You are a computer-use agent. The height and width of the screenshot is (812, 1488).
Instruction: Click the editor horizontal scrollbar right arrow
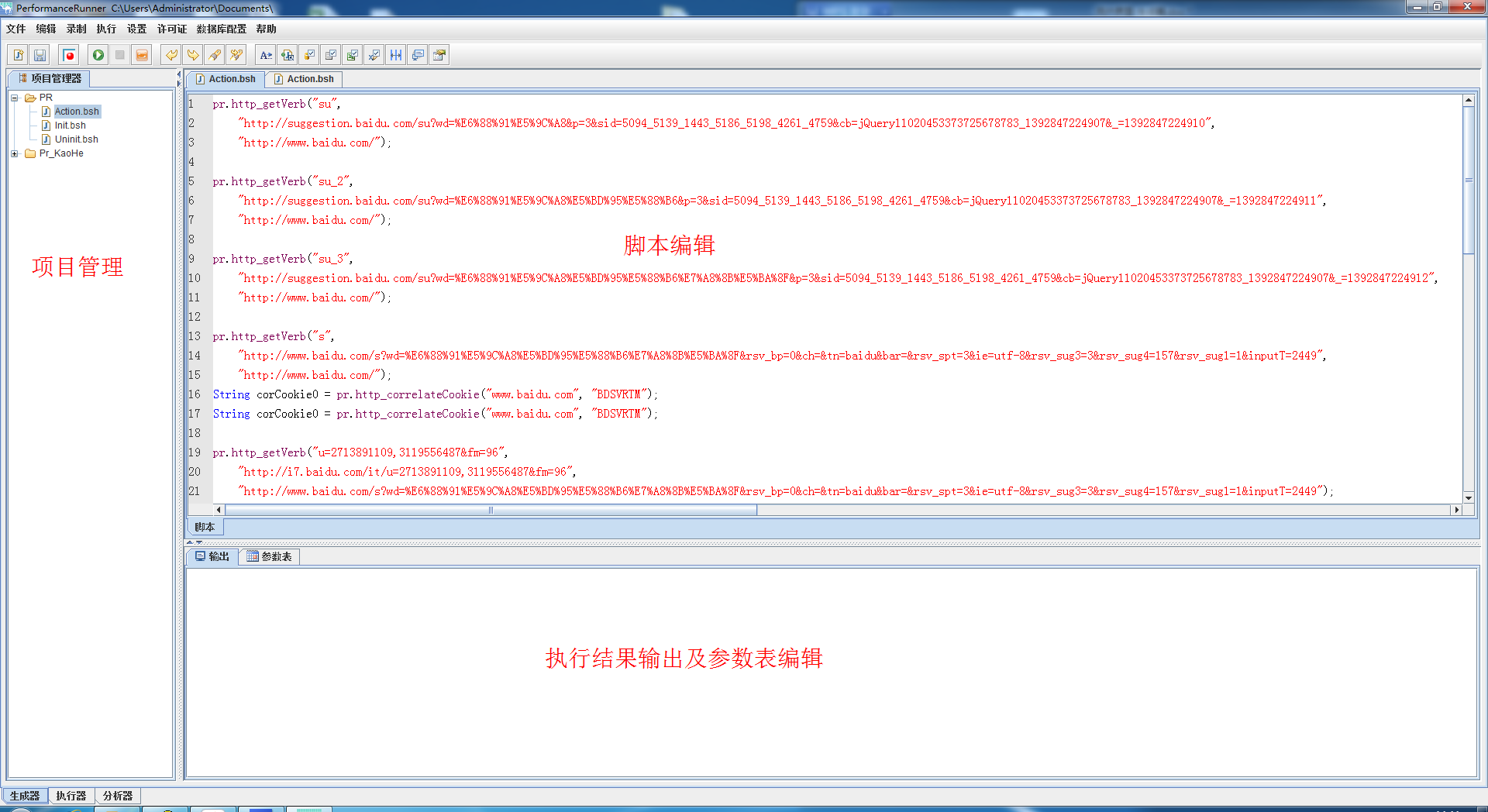click(x=1457, y=510)
